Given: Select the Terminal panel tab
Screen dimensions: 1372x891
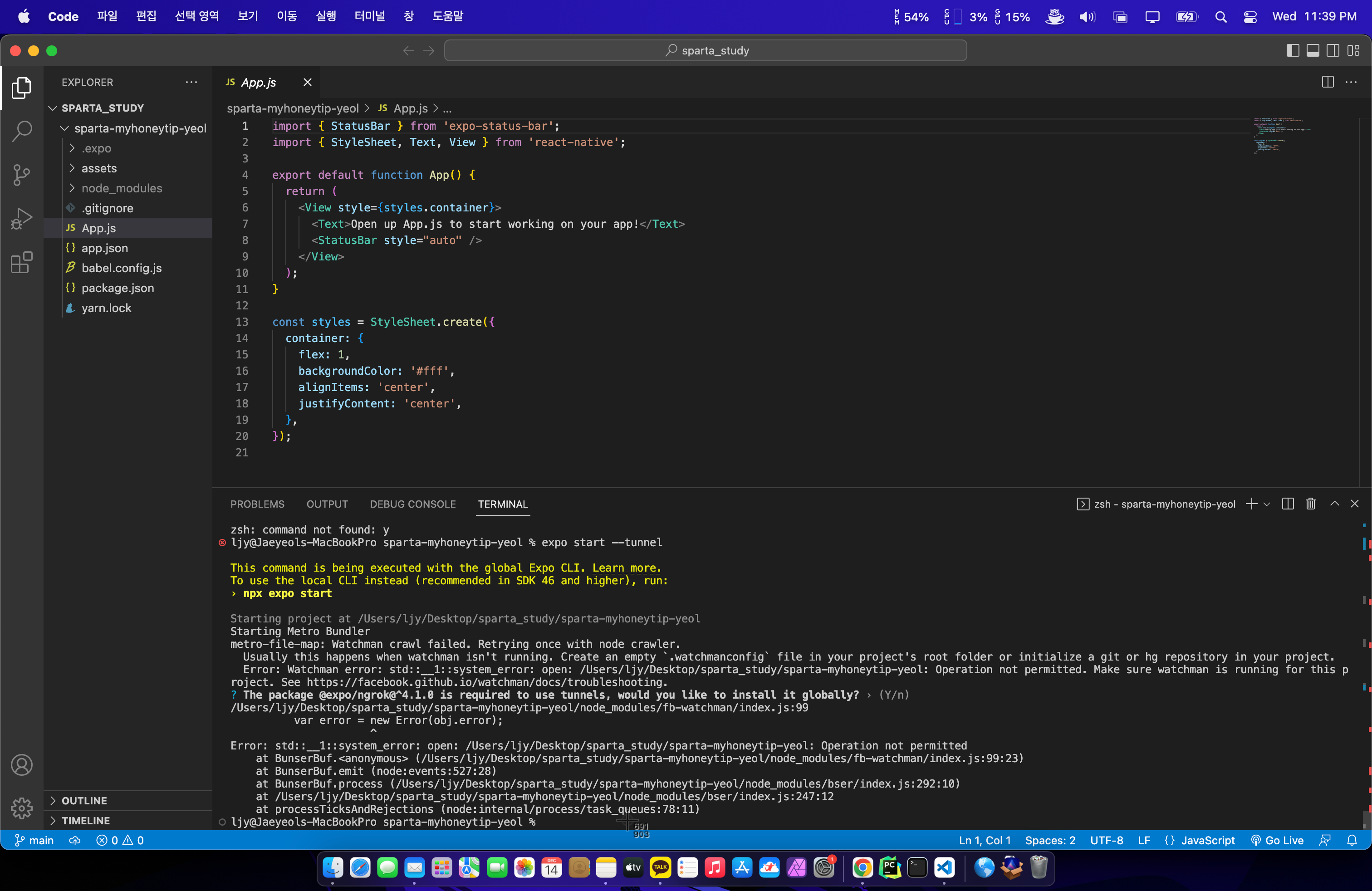Looking at the screenshot, I should click(x=503, y=504).
